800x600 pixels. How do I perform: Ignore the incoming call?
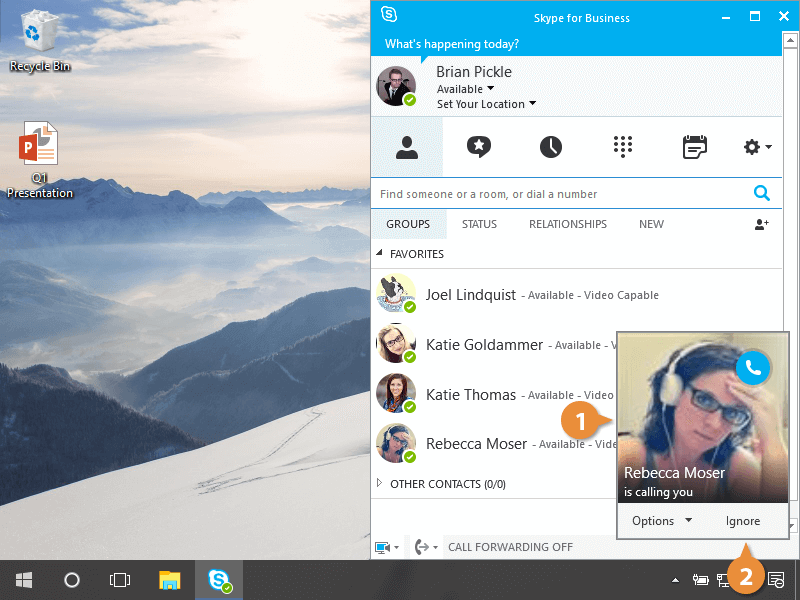(x=743, y=521)
